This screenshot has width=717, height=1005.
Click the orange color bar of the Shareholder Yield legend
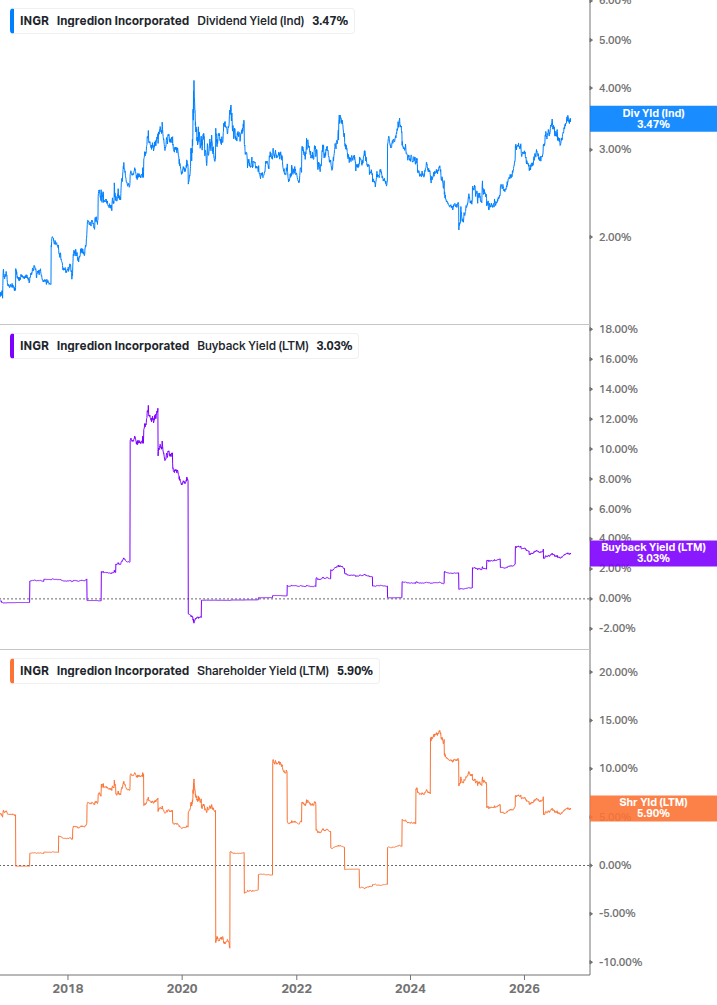click(12, 671)
